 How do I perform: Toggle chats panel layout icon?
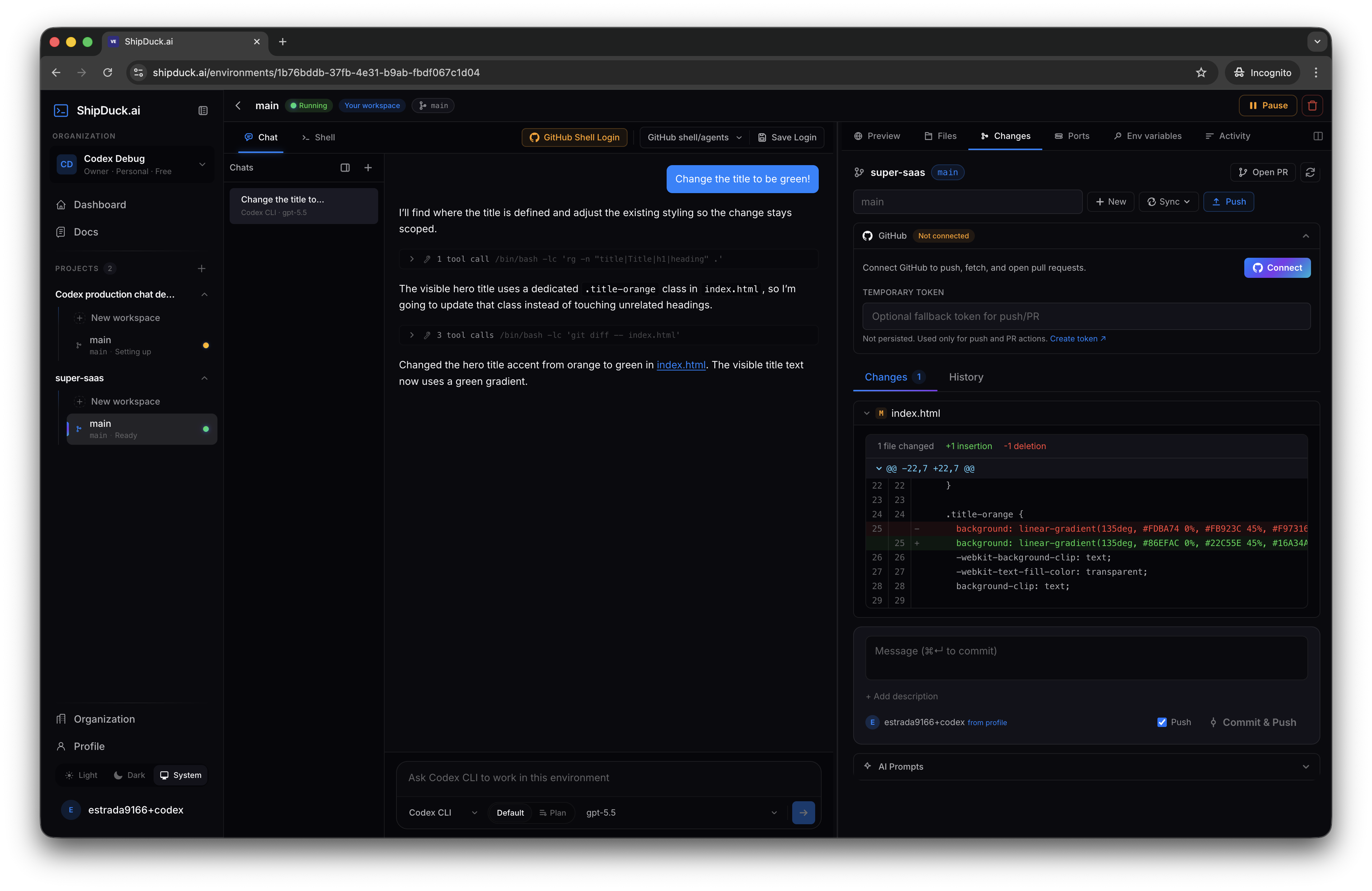coord(345,168)
